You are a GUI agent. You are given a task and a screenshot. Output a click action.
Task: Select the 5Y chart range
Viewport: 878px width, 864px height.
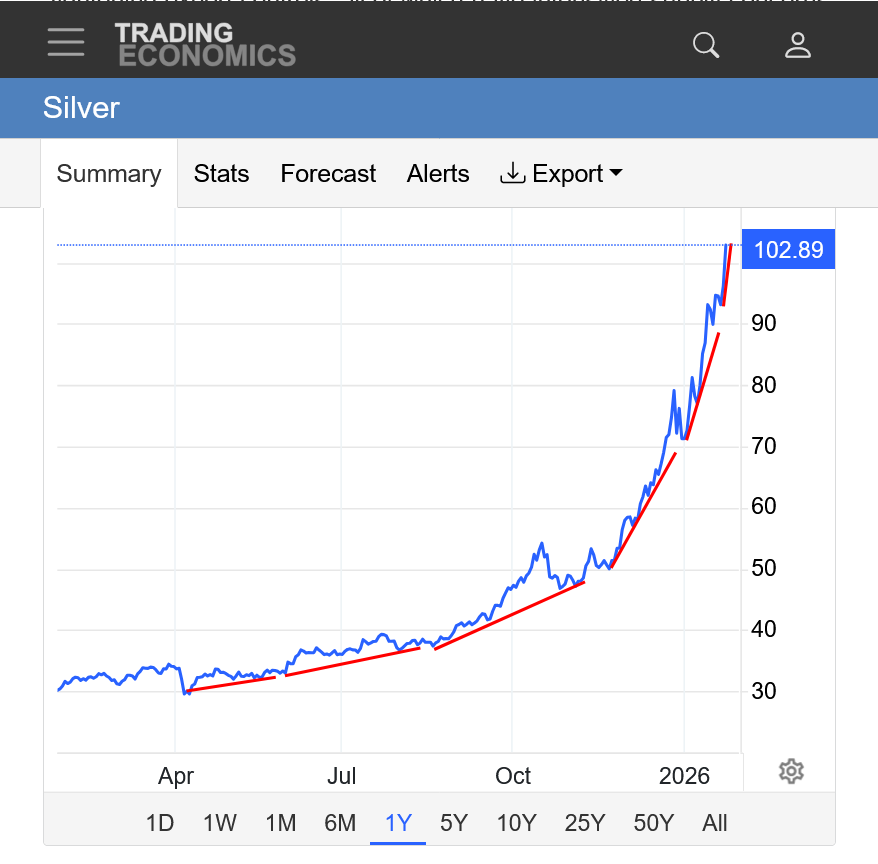[454, 823]
